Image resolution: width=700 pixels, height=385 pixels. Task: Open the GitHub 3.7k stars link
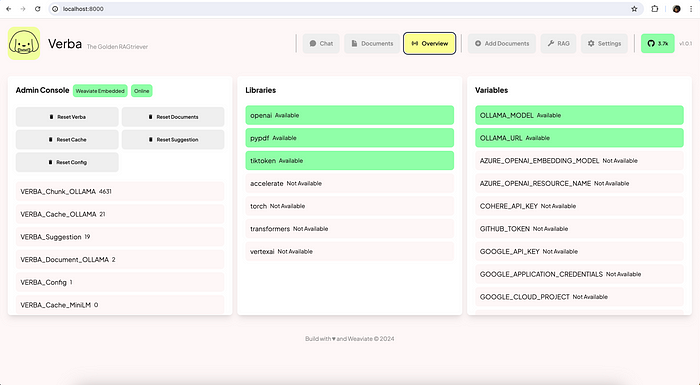pos(658,43)
